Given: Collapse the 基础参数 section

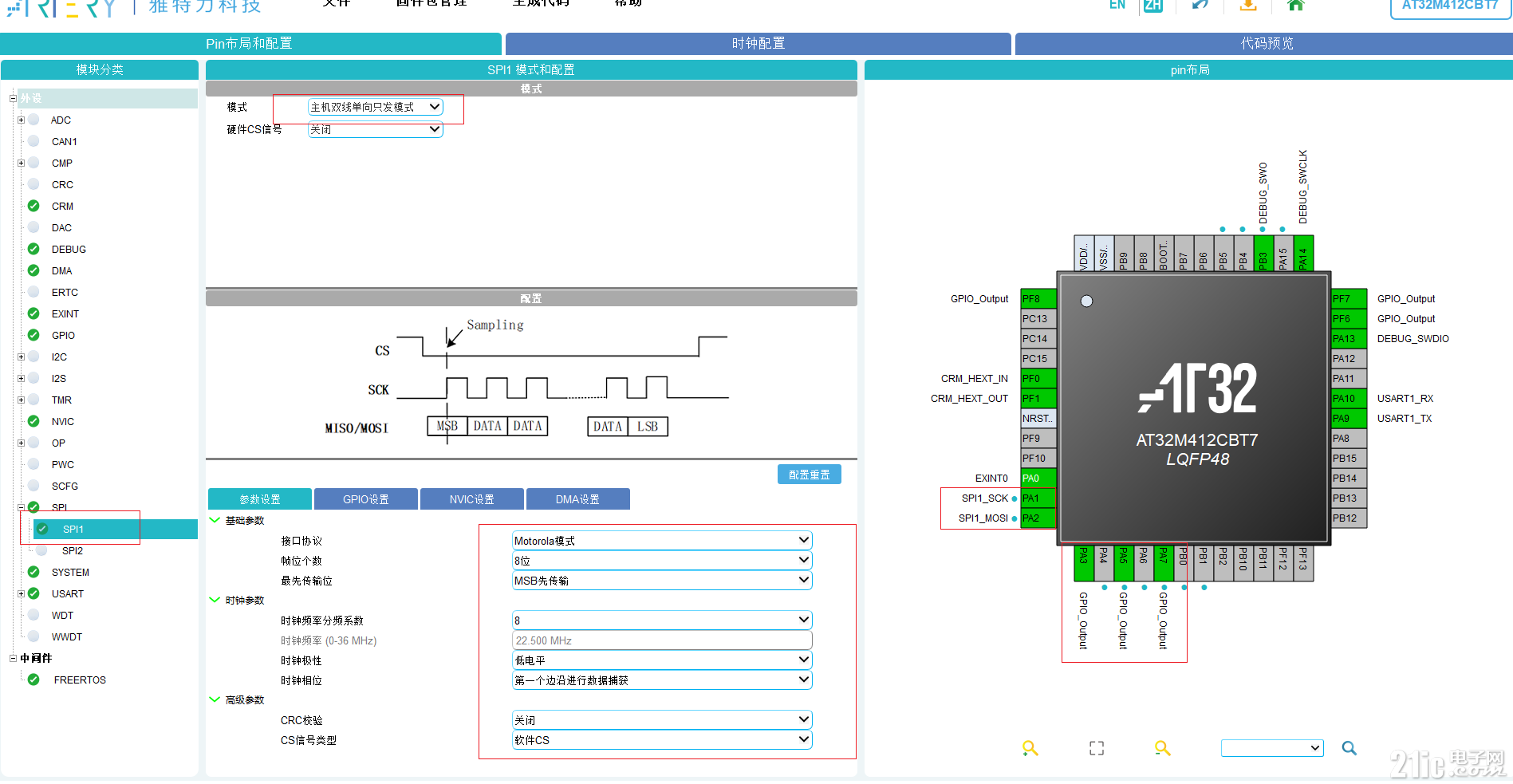Looking at the screenshot, I should coord(215,520).
